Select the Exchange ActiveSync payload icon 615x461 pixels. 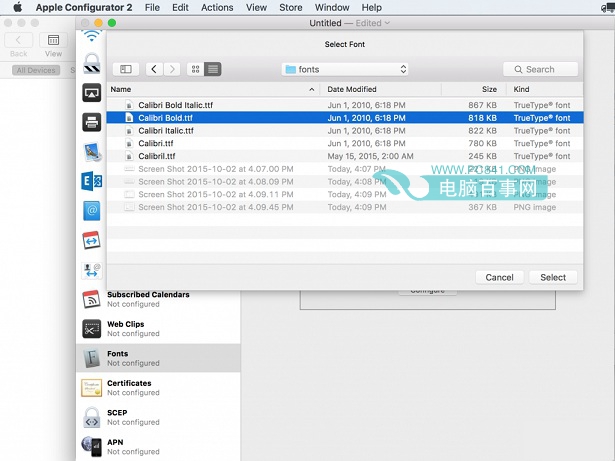click(92, 181)
